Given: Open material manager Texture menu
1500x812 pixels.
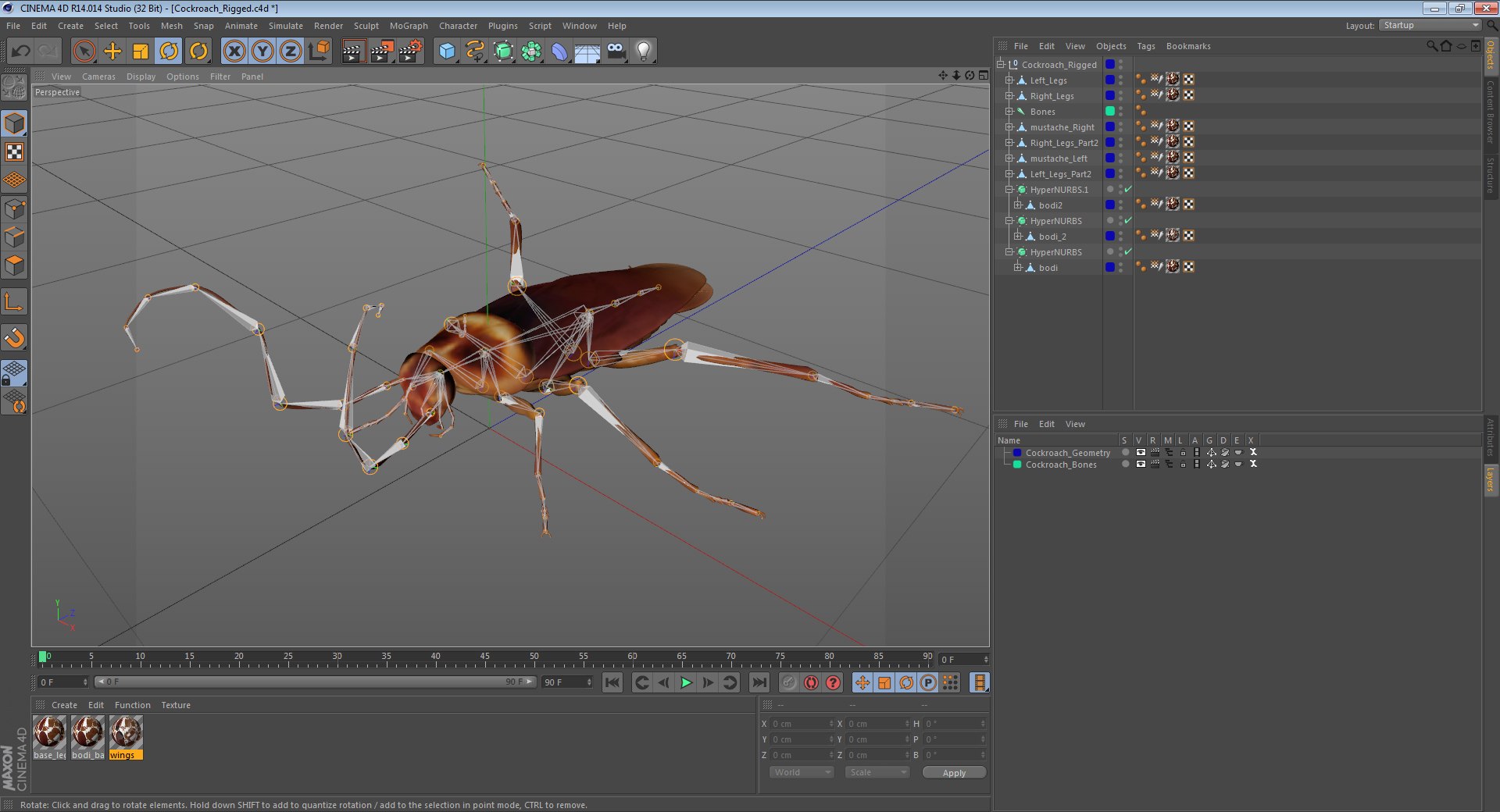Looking at the screenshot, I should [x=176, y=705].
